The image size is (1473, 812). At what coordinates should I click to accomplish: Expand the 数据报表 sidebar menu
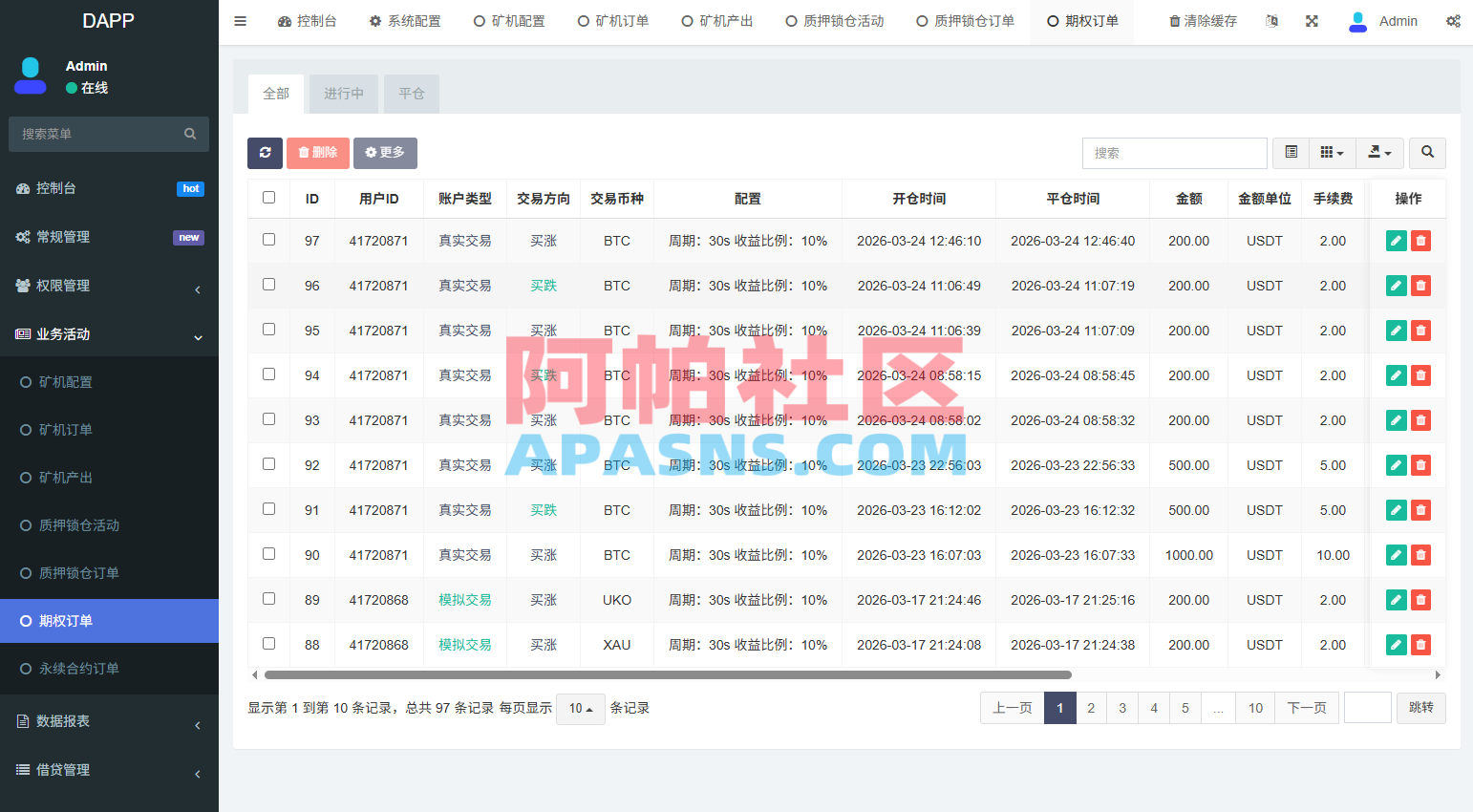[x=109, y=721]
